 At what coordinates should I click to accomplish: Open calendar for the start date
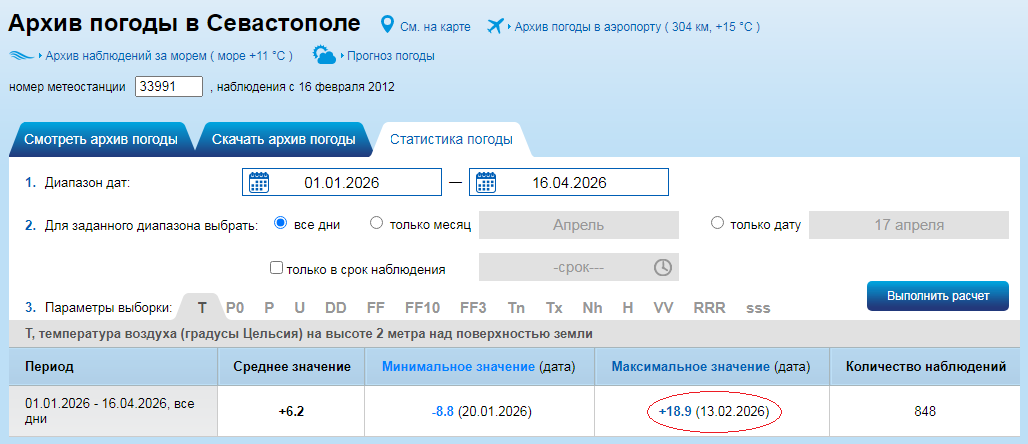coord(259,183)
